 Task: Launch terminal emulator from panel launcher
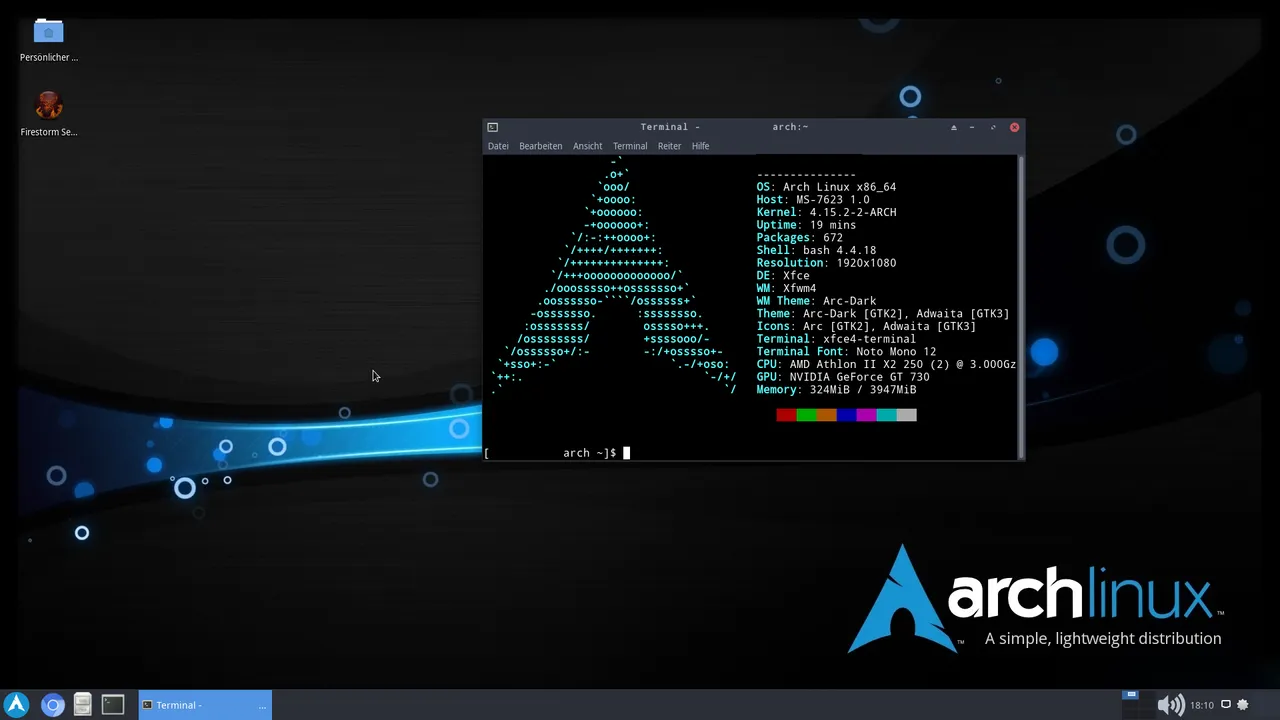(x=113, y=705)
